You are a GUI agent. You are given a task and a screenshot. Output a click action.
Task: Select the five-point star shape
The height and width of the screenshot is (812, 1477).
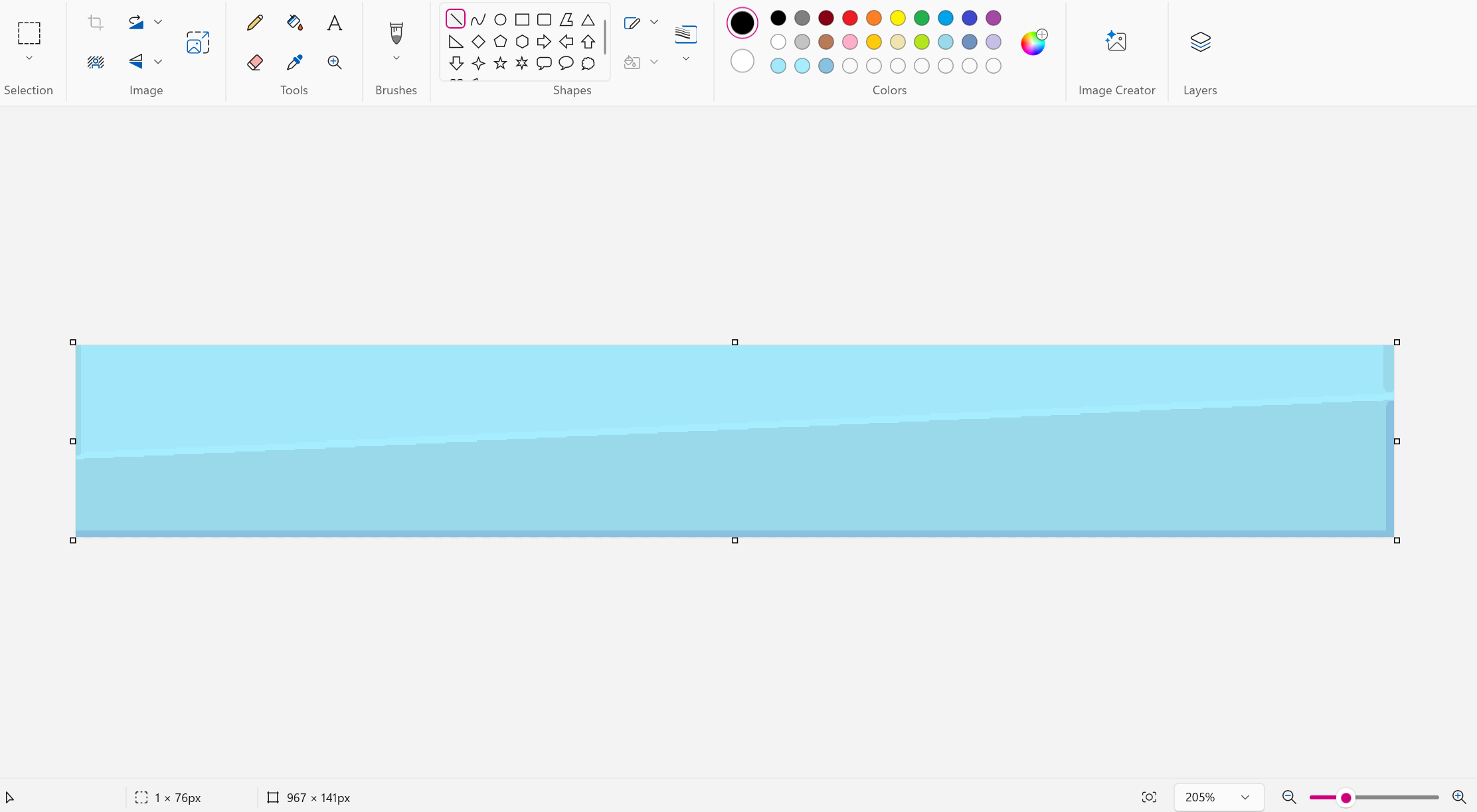pyautogui.click(x=500, y=63)
